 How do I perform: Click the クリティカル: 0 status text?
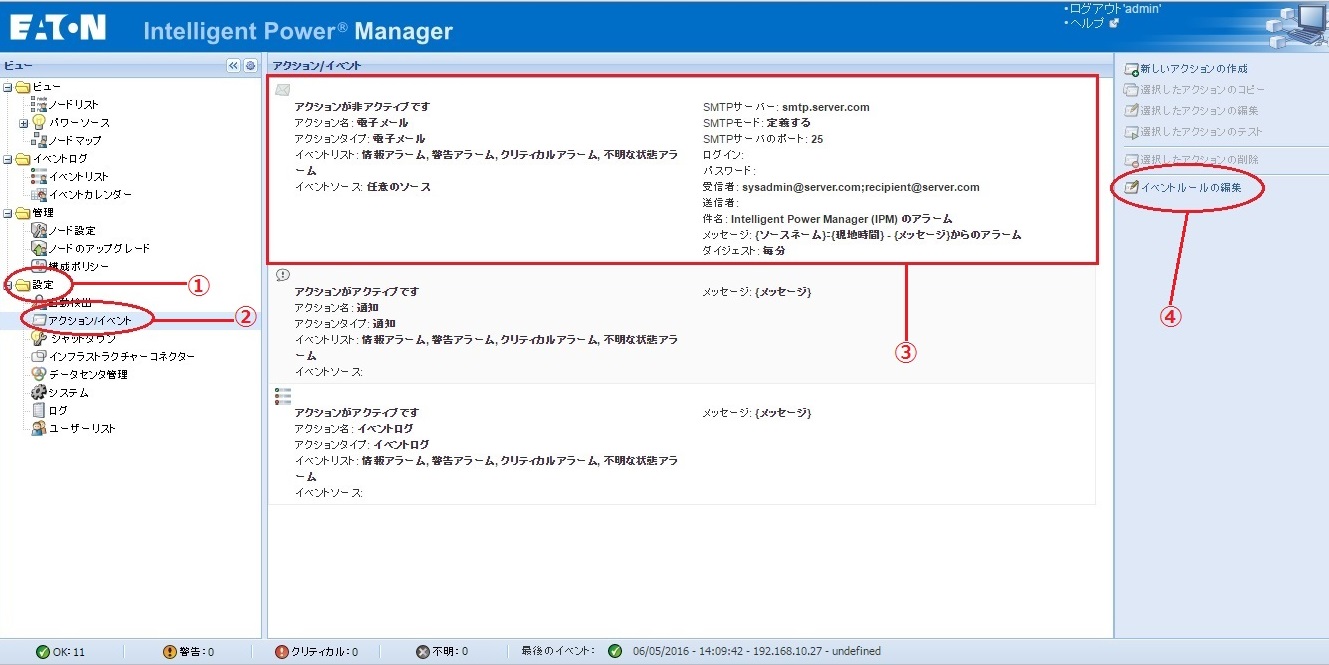pyautogui.click(x=325, y=652)
